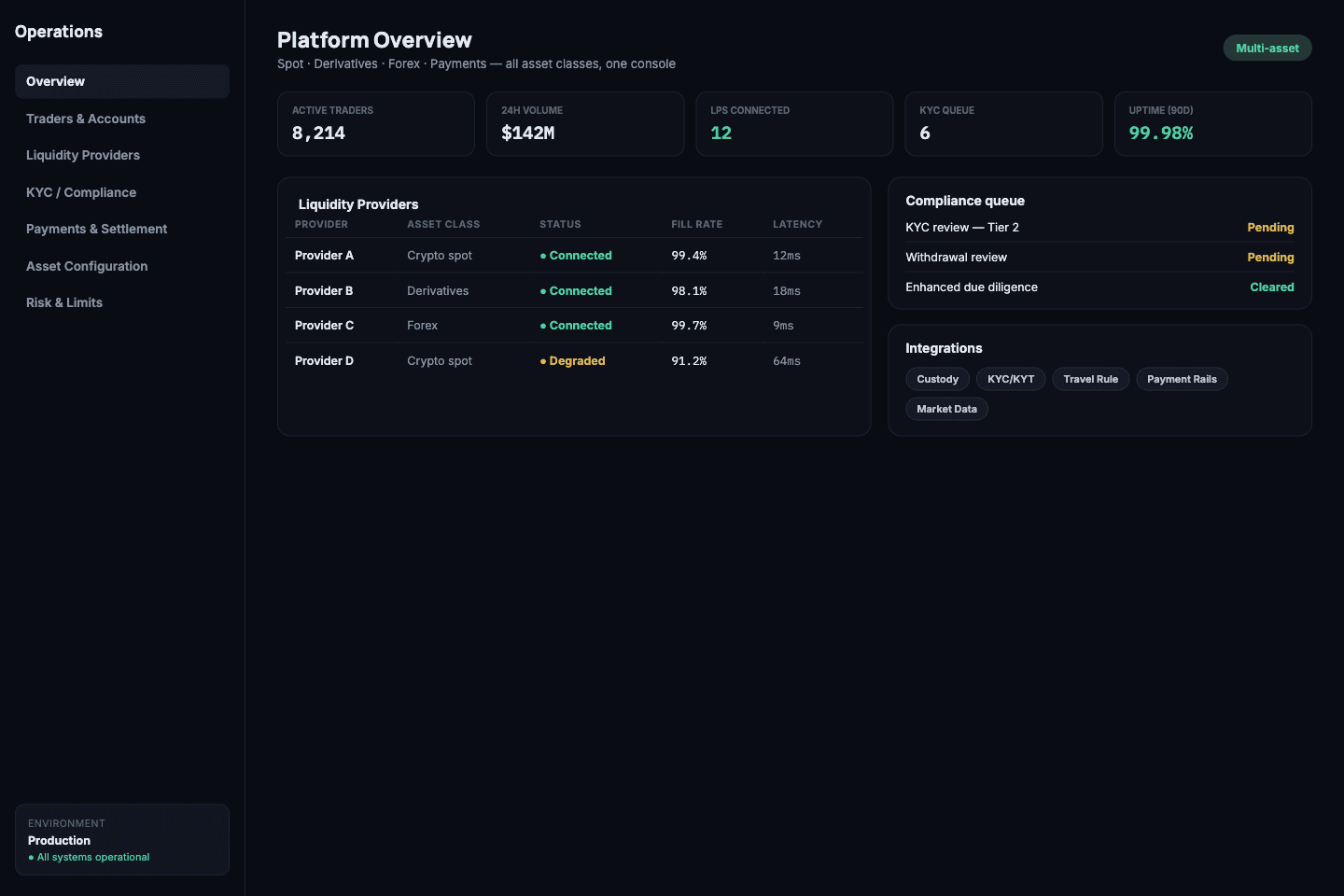Viewport: 1344px width, 896px height.
Task: Open the Overview sidebar item
Action: (x=122, y=81)
